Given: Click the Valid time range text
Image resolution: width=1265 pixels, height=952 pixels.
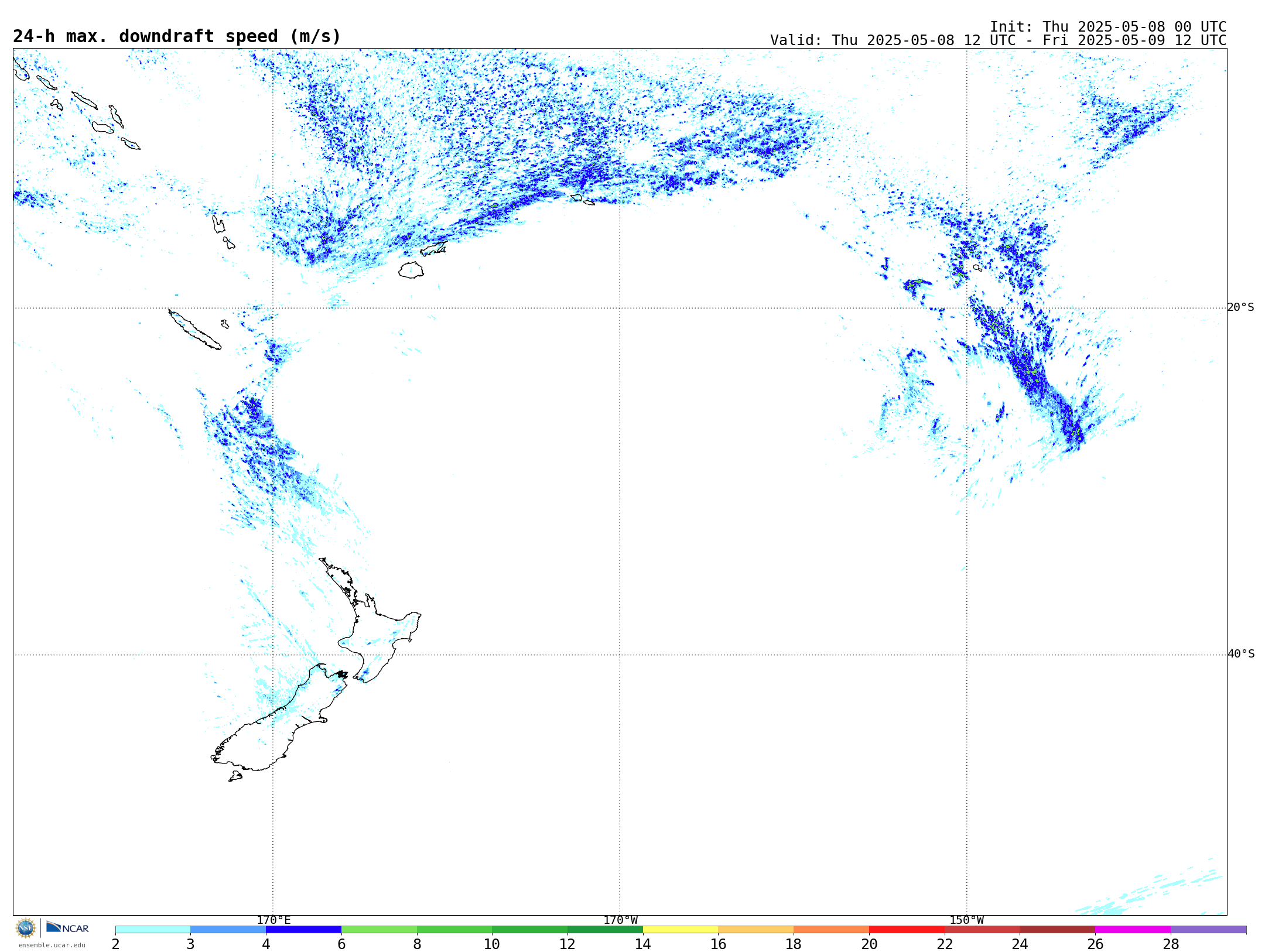Looking at the screenshot, I should [998, 40].
